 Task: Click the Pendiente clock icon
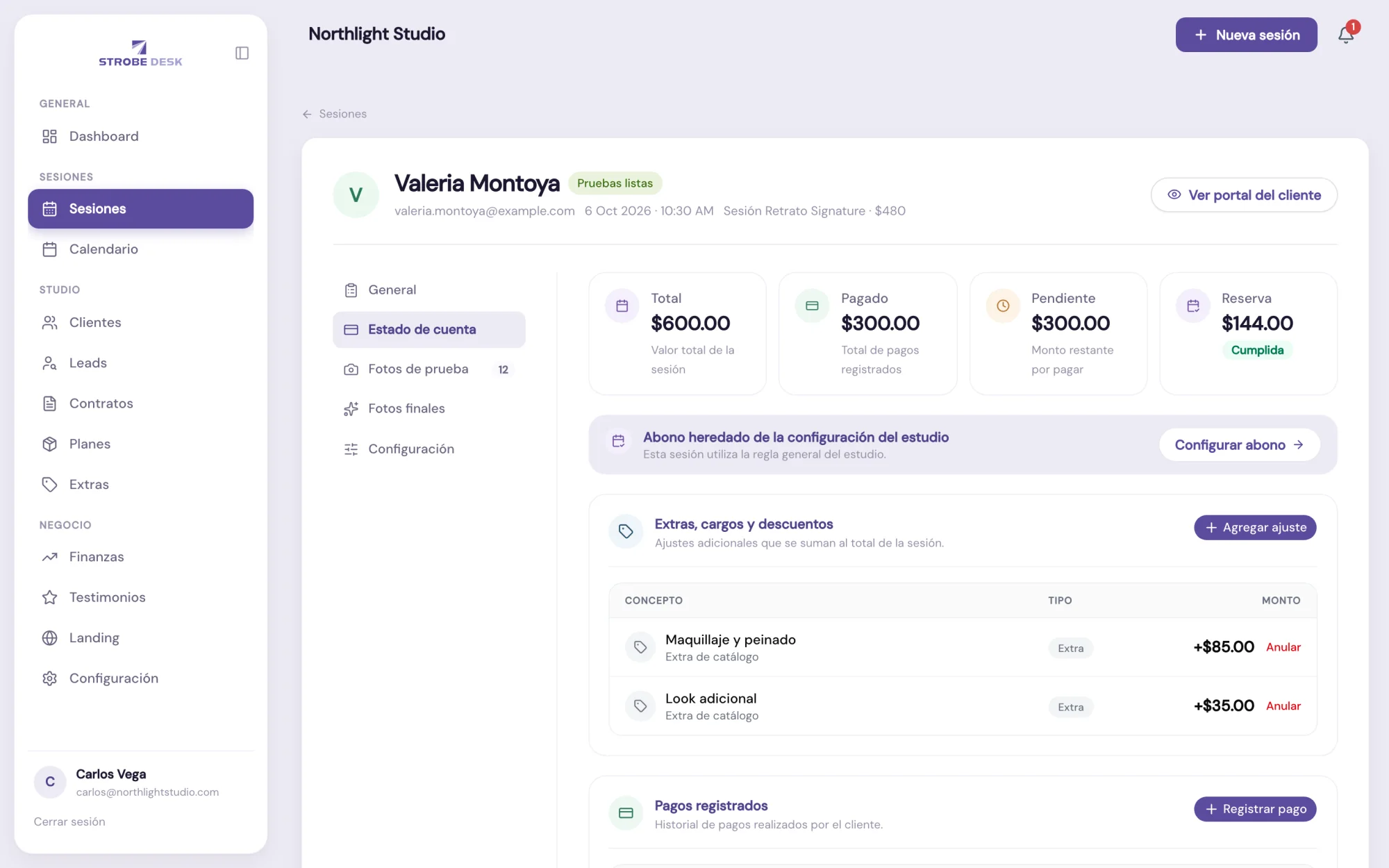click(1003, 306)
